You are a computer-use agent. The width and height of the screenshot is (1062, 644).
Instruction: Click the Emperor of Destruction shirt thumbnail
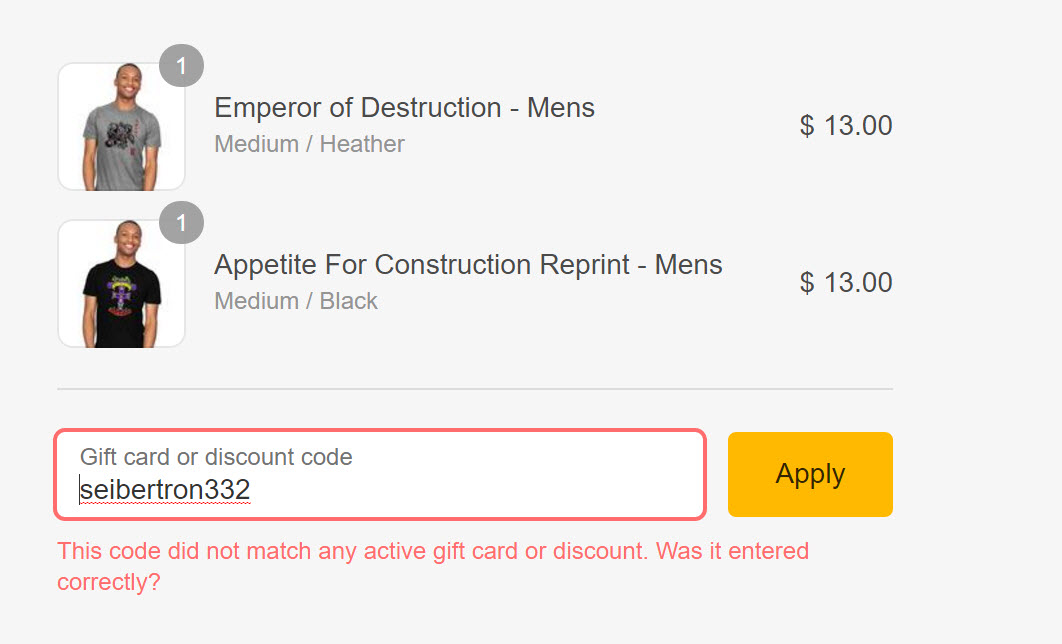click(121, 126)
